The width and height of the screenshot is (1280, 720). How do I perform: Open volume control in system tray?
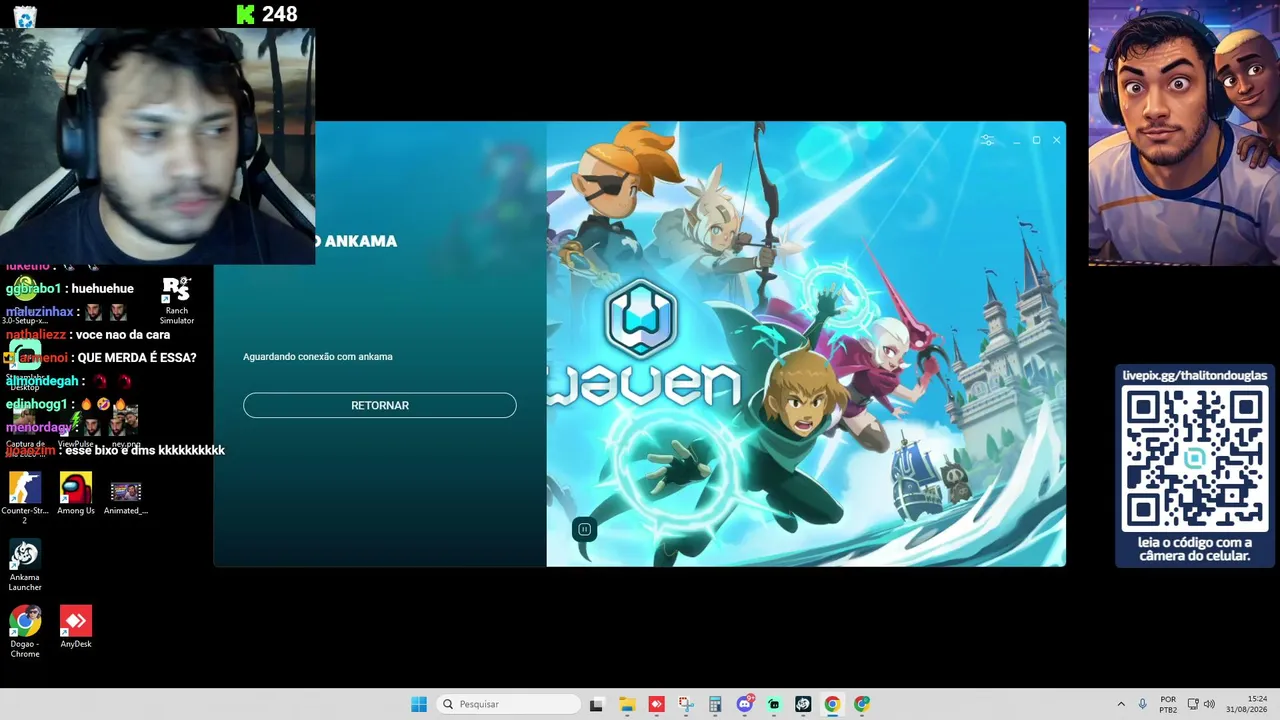[1209, 704]
